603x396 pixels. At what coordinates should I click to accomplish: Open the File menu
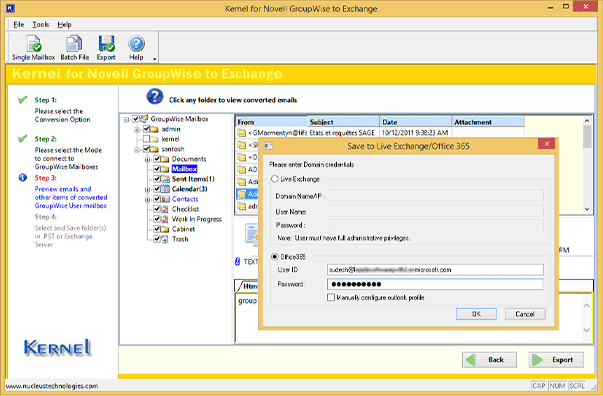[18, 25]
